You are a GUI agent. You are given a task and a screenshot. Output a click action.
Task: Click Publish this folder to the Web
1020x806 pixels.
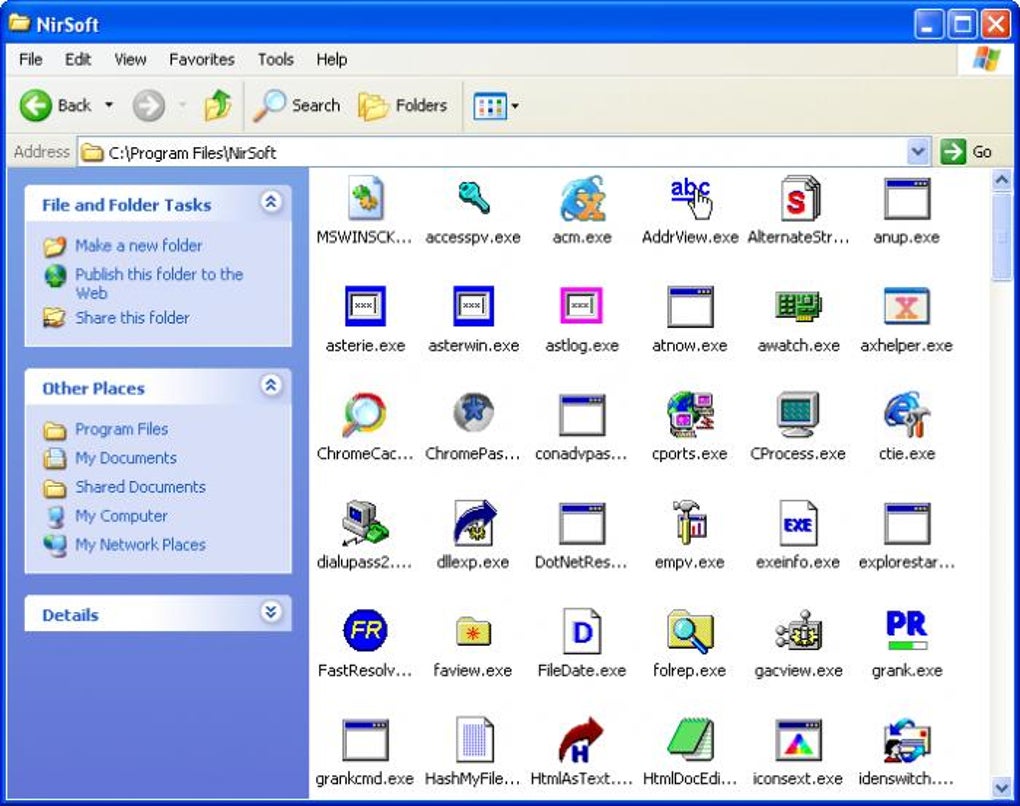coord(159,283)
